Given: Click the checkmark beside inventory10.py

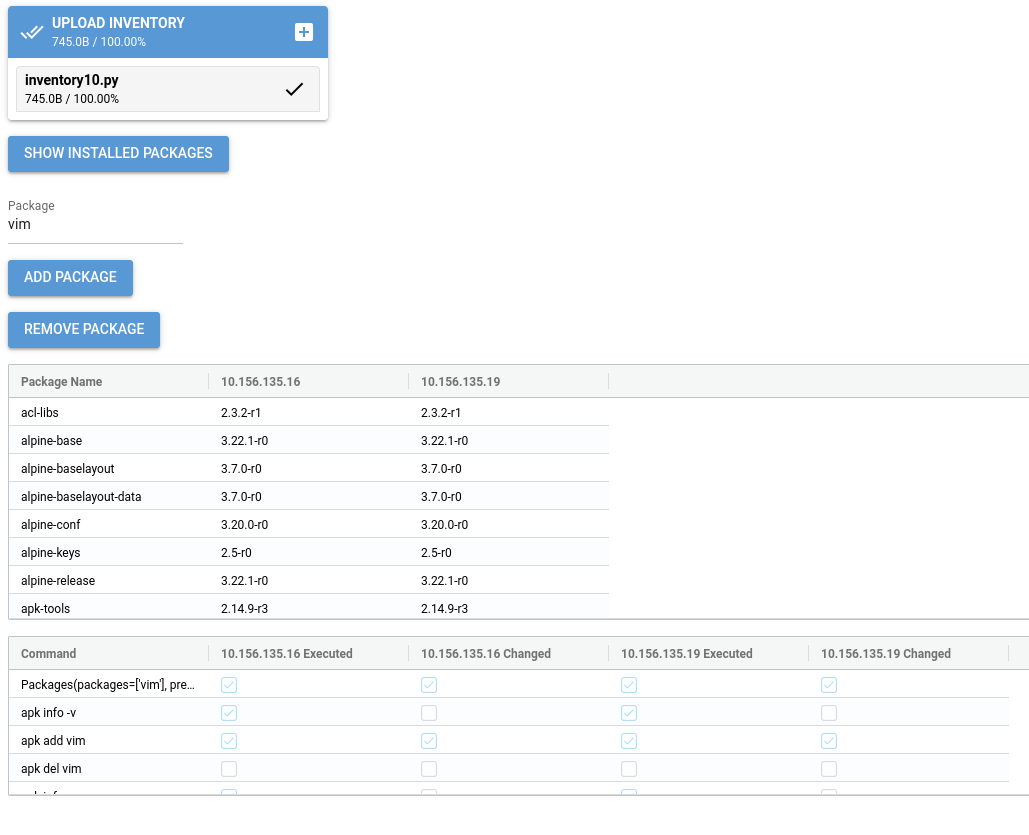Looking at the screenshot, I should pyautogui.click(x=294, y=89).
